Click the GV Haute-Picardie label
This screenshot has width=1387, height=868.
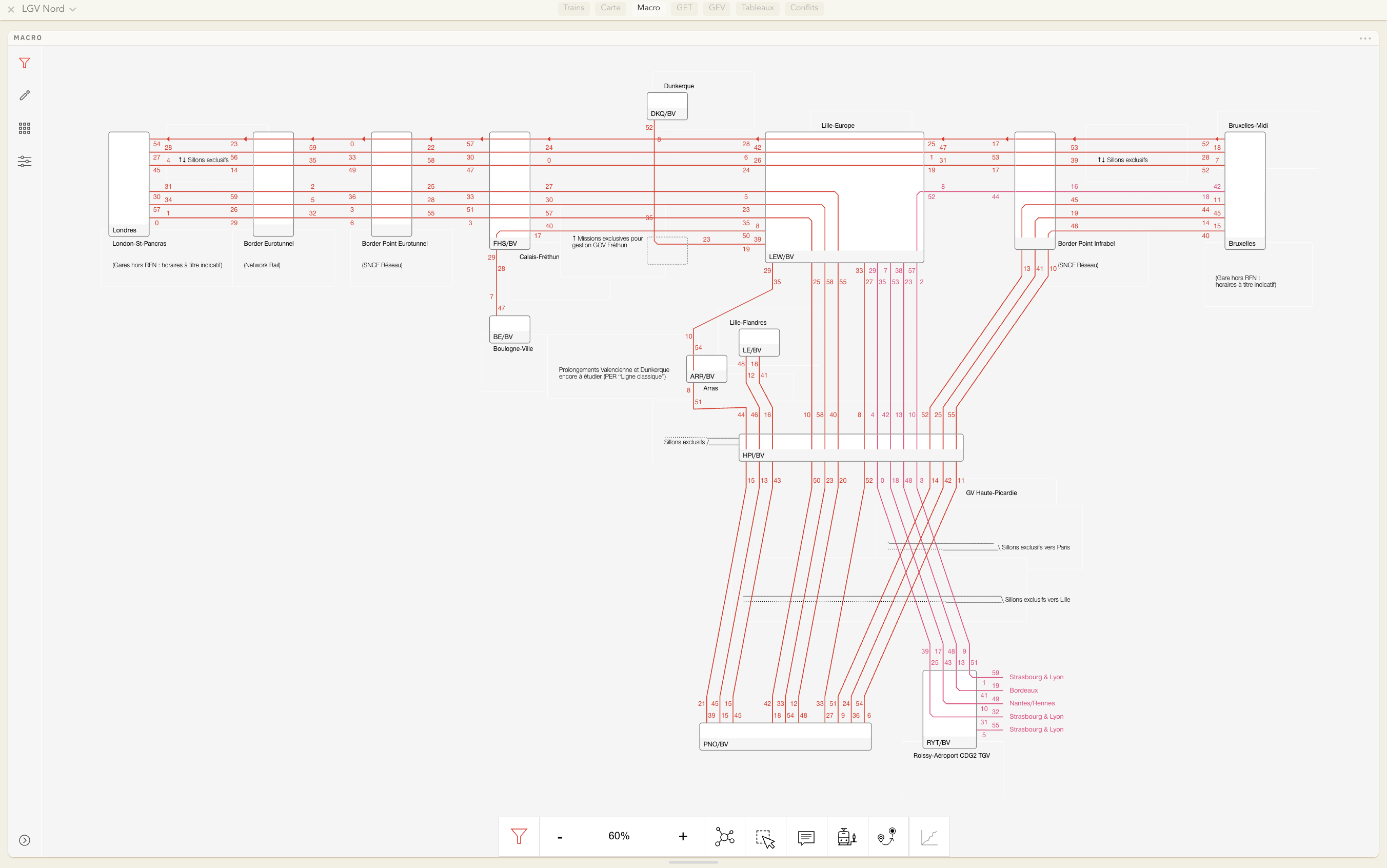[x=991, y=493]
